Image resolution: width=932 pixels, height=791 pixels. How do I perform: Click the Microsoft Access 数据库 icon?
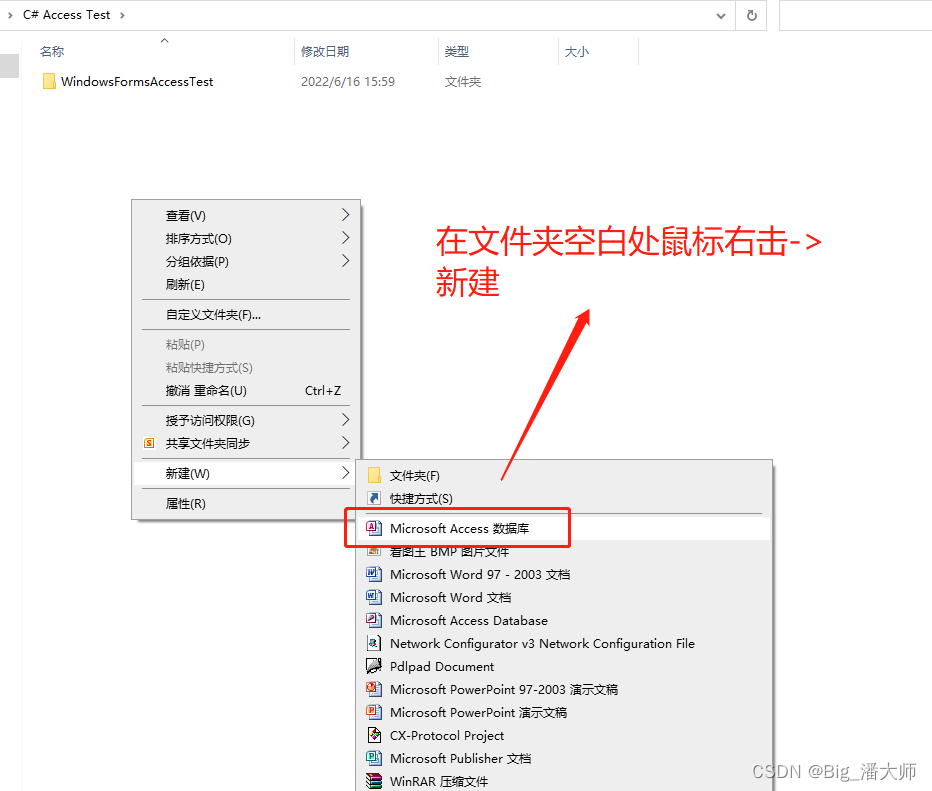pos(374,528)
